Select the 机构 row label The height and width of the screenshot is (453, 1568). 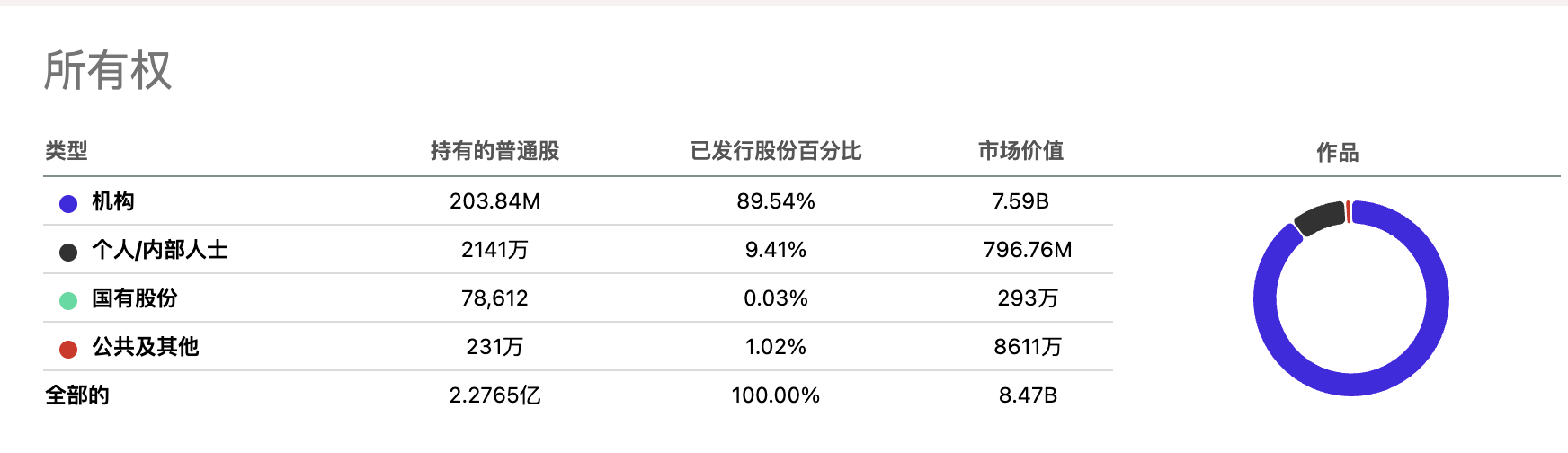tap(113, 201)
